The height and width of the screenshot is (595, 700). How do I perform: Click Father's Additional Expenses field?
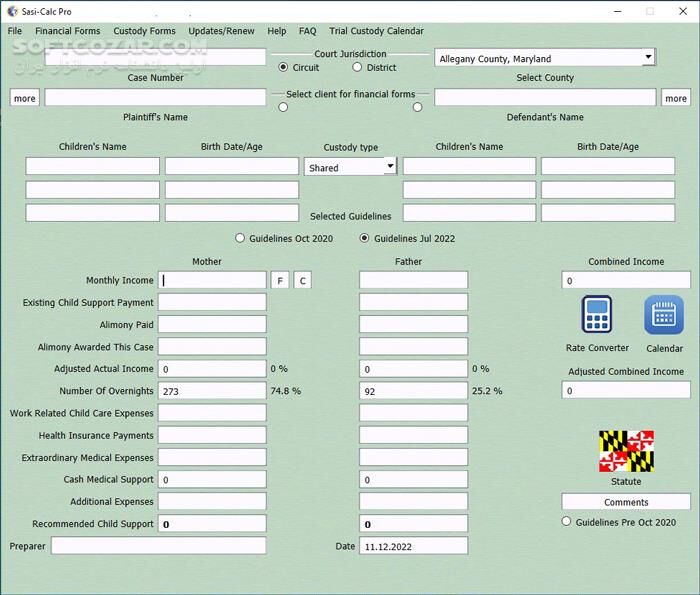pos(413,501)
